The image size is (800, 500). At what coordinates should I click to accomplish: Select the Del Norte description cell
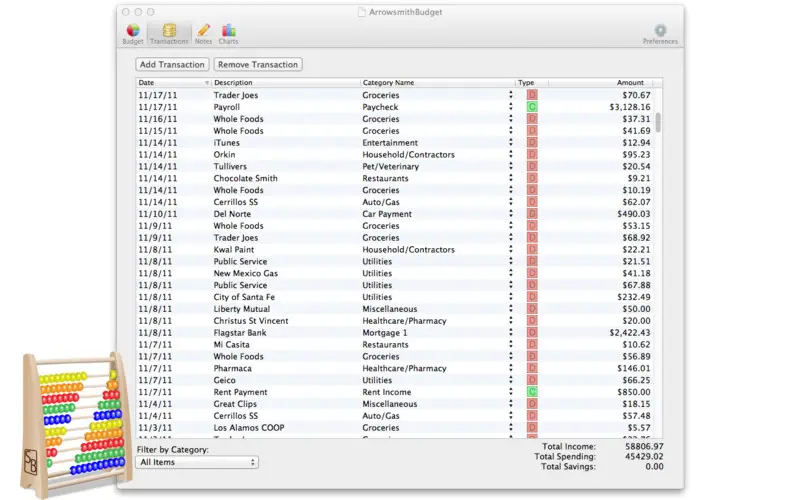click(x=232, y=214)
